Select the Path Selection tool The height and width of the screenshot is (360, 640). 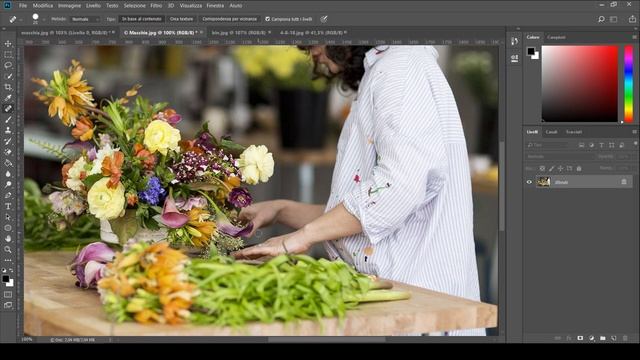(x=8, y=217)
